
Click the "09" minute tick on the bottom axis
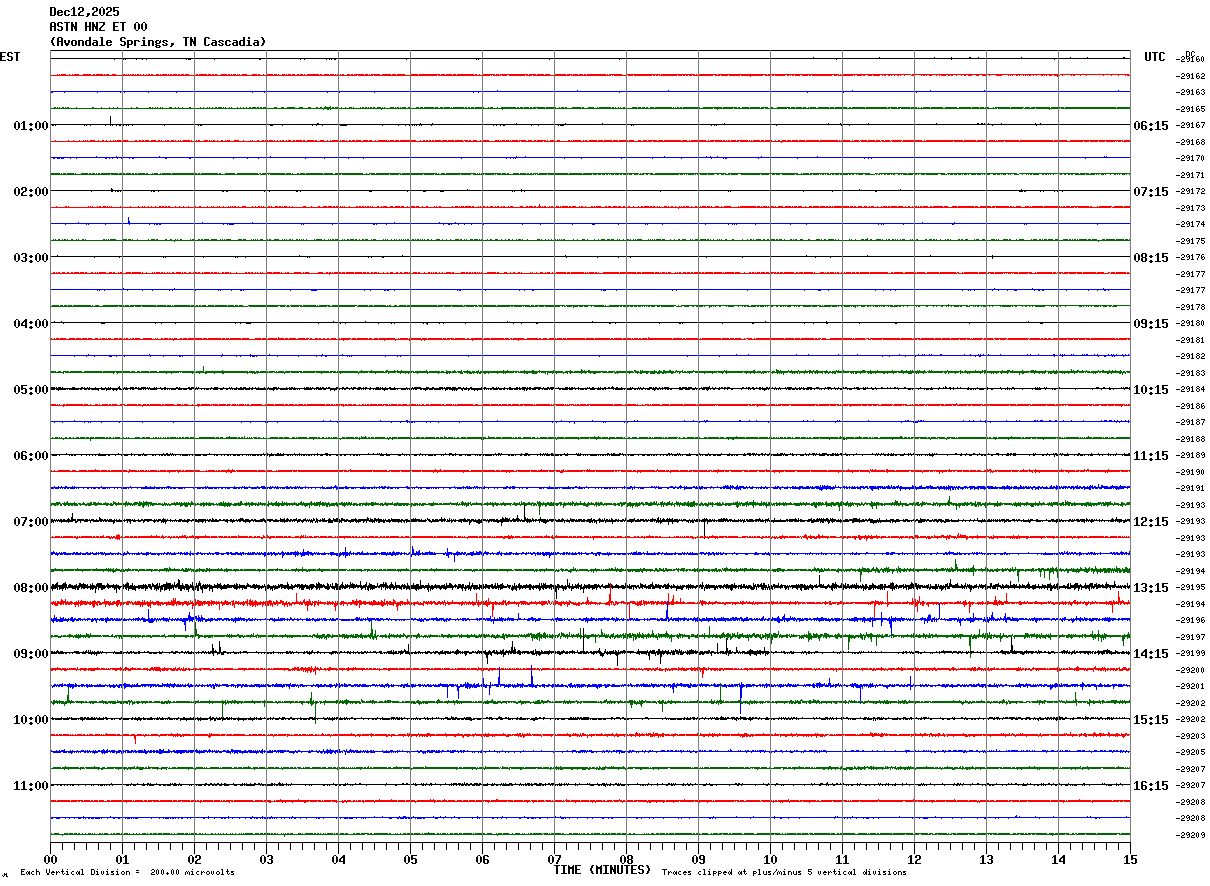[x=698, y=859]
